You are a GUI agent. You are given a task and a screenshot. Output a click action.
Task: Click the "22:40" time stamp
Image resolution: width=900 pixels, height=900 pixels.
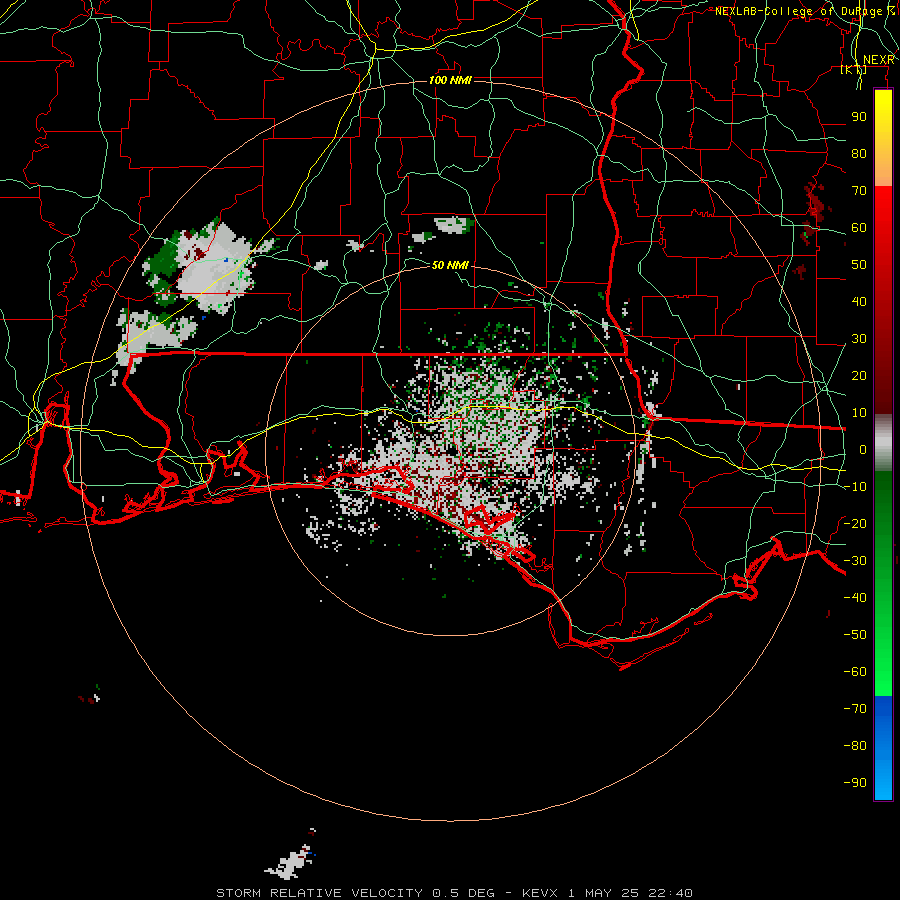pos(670,893)
